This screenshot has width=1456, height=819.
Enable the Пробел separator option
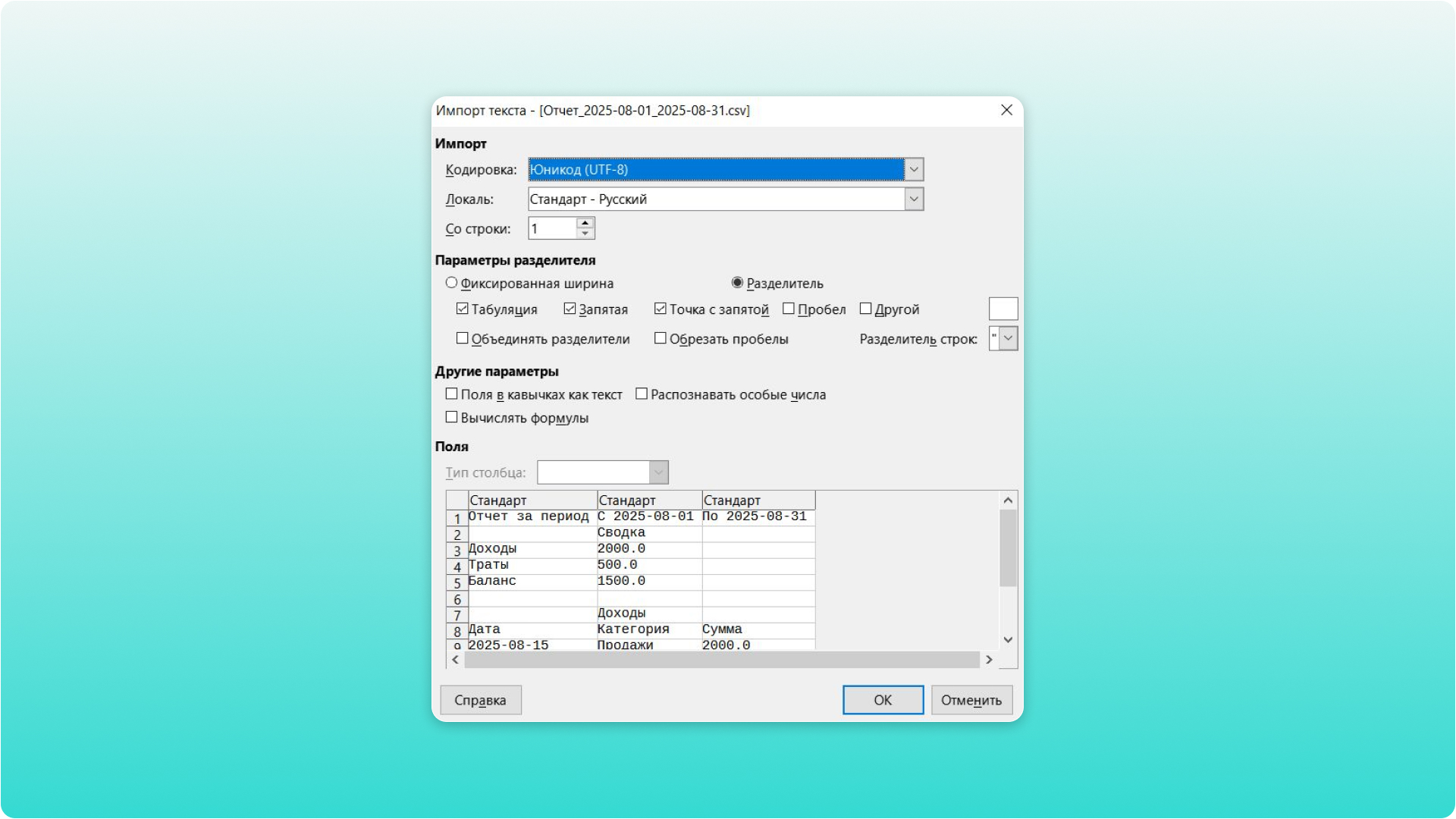click(x=789, y=309)
